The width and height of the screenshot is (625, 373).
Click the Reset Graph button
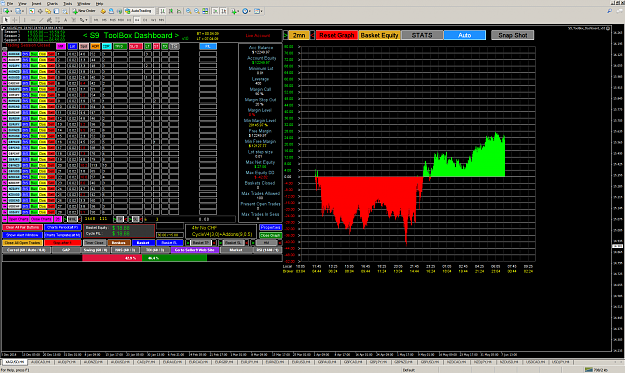(x=337, y=35)
